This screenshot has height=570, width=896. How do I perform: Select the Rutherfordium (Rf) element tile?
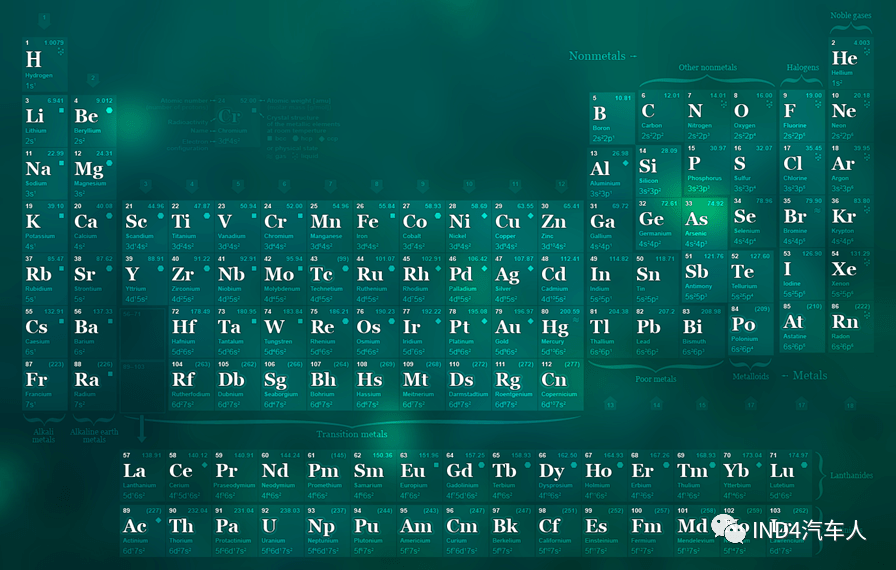[190, 384]
